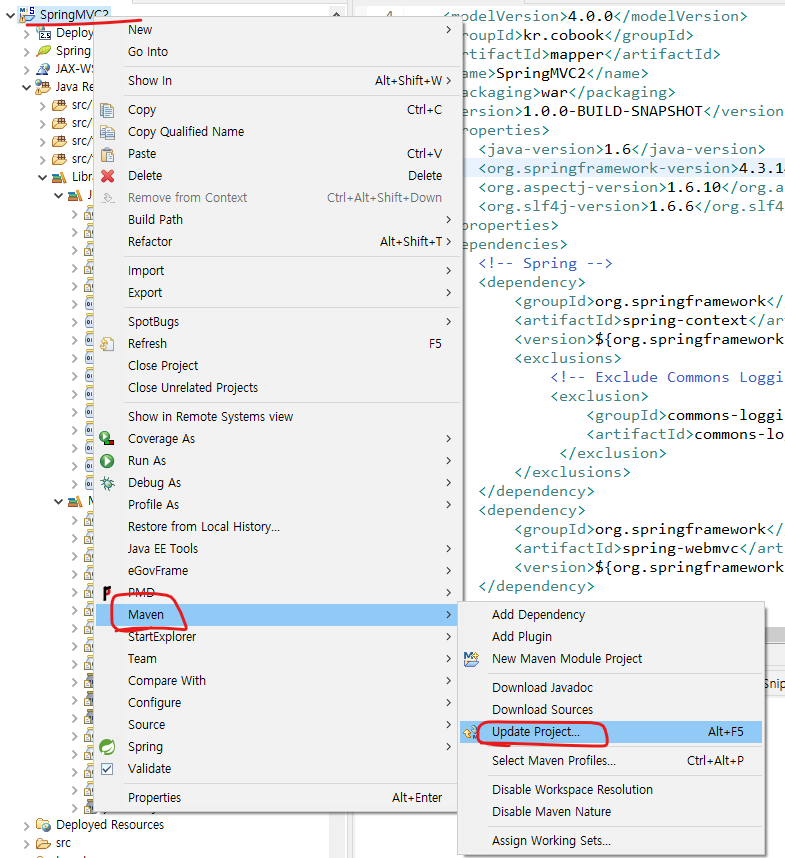This screenshot has height=858, width=785.
Task: Select Go Into menu entry
Action: [277, 51]
